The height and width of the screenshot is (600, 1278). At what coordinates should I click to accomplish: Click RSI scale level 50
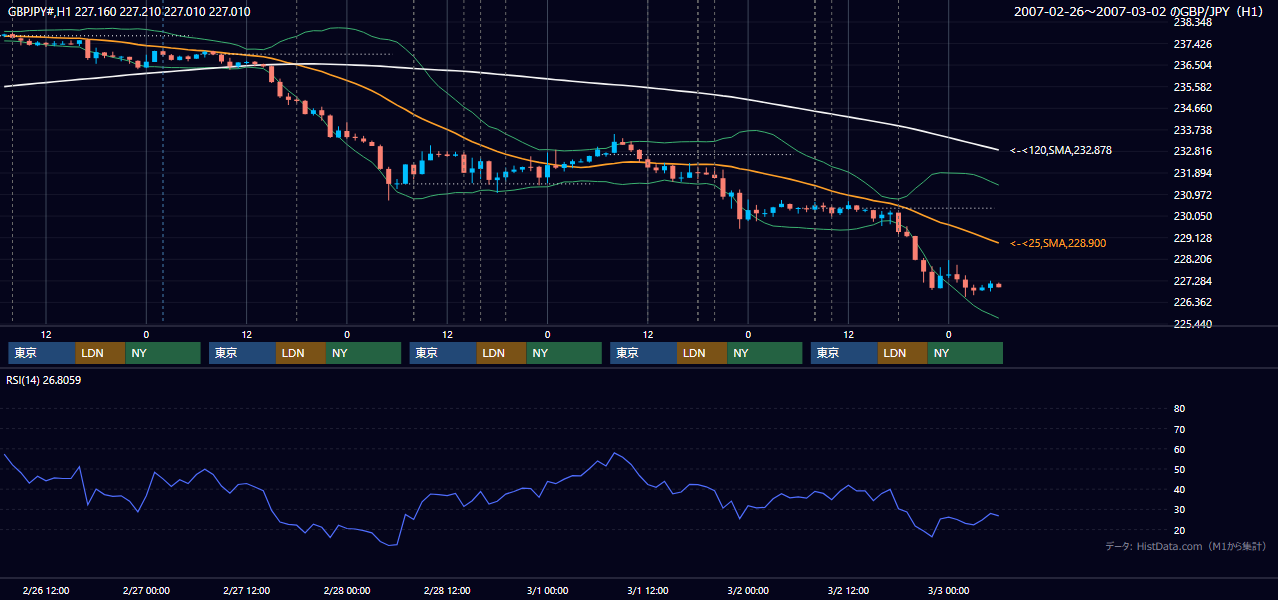tap(1179, 469)
